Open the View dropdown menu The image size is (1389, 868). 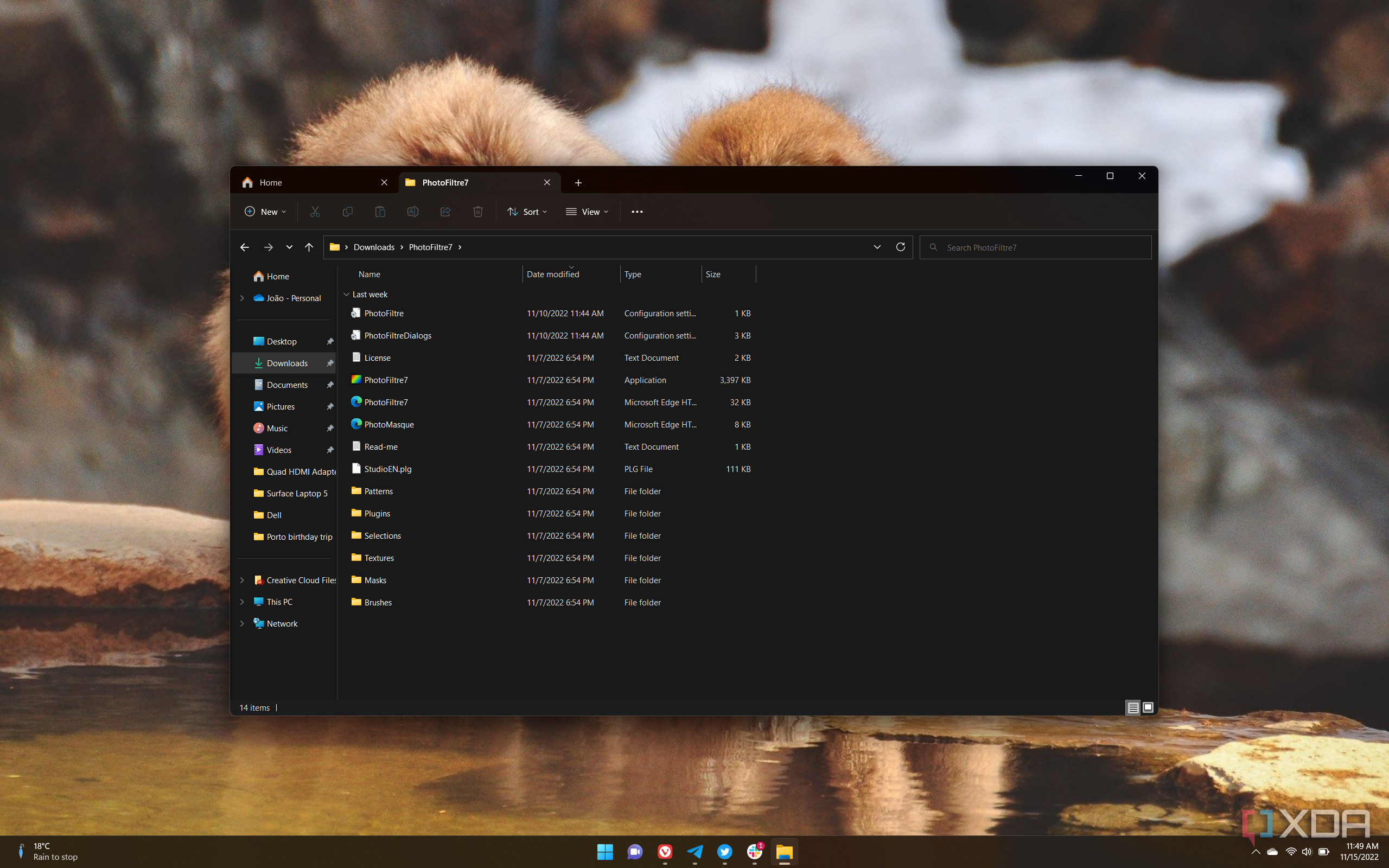pyautogui.click(x=587, y=212)
